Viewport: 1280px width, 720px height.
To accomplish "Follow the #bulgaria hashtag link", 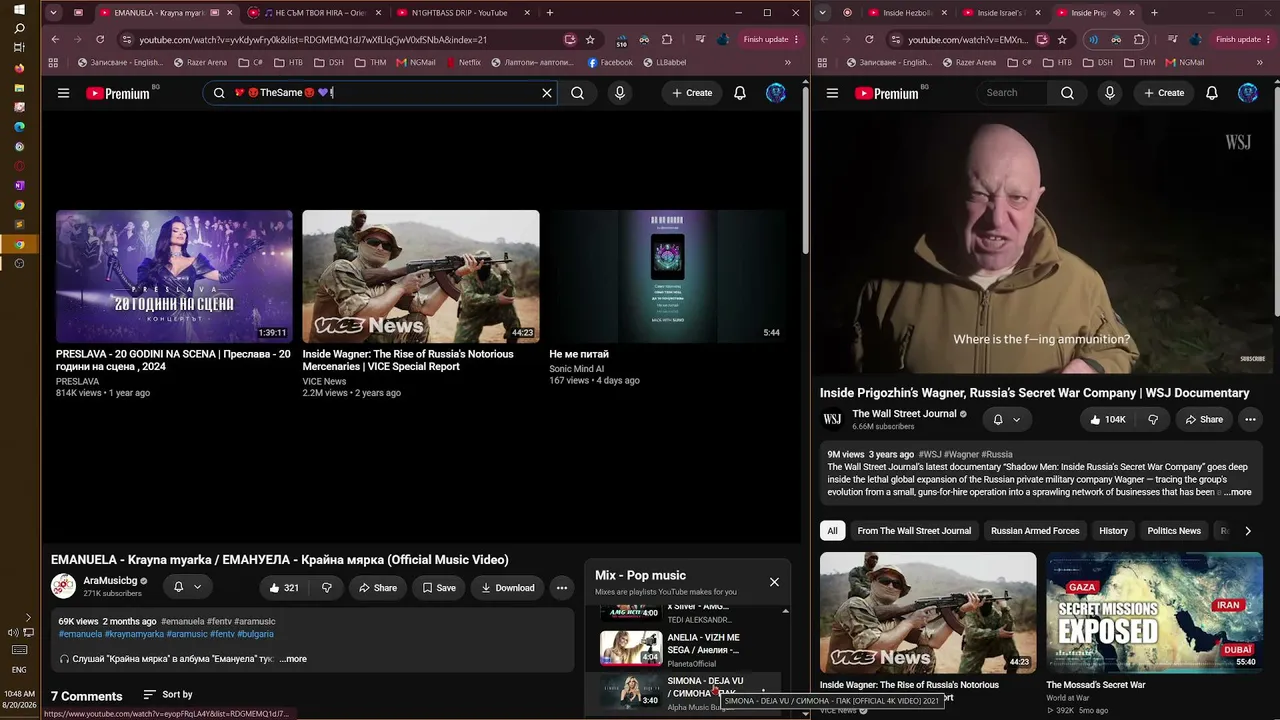I will (255, 634).
